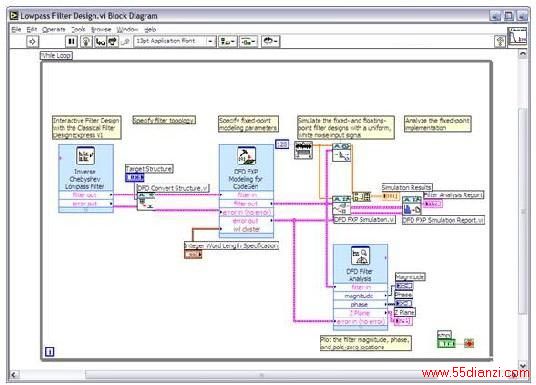The height and width of the screenshot is (385, 536).
Task: Open the File menu
Action: pyautogui.click(x=16, y=29)
